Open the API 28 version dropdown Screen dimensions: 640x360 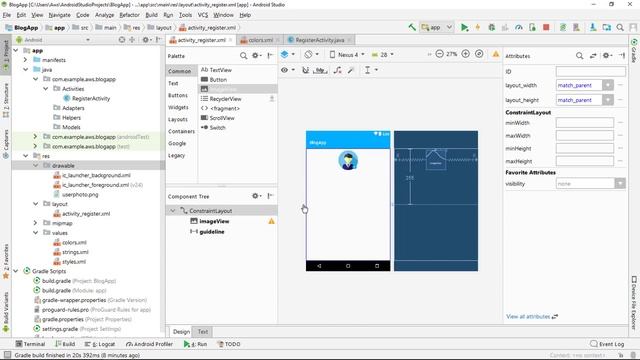[x=382, y=54]
